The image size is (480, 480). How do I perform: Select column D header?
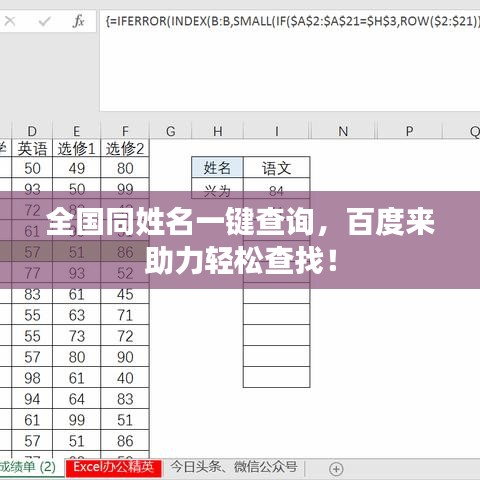pos(32,131)
